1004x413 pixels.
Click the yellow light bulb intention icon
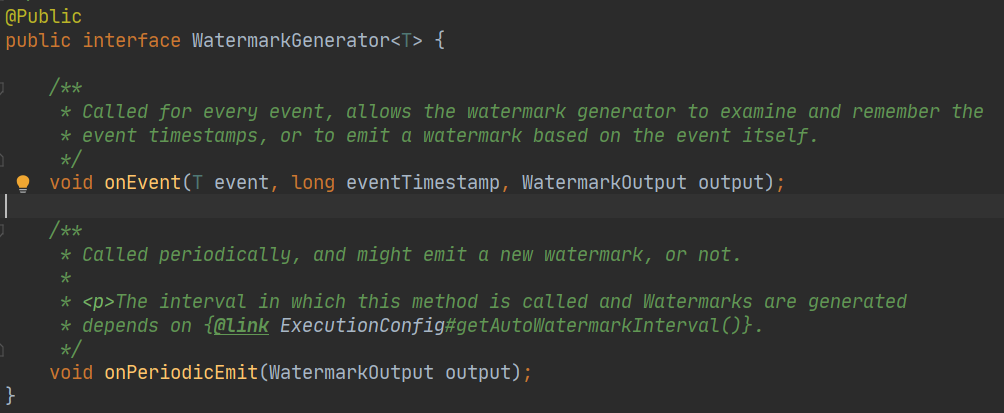click(x=23, y=184)
